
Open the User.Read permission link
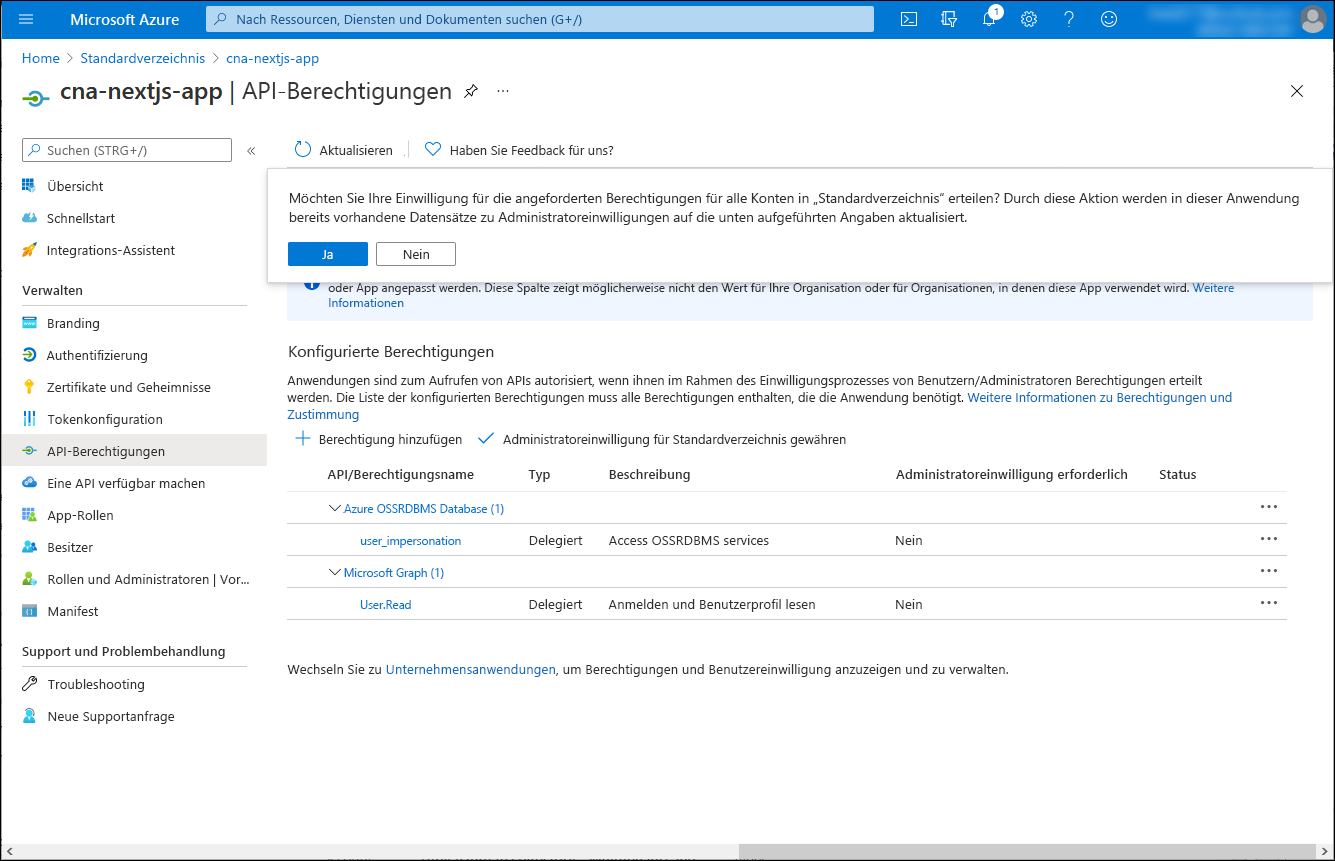[385, 604]
